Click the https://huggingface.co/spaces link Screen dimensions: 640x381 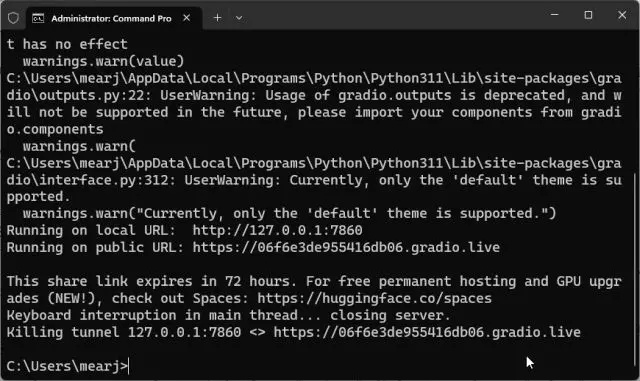374,299
